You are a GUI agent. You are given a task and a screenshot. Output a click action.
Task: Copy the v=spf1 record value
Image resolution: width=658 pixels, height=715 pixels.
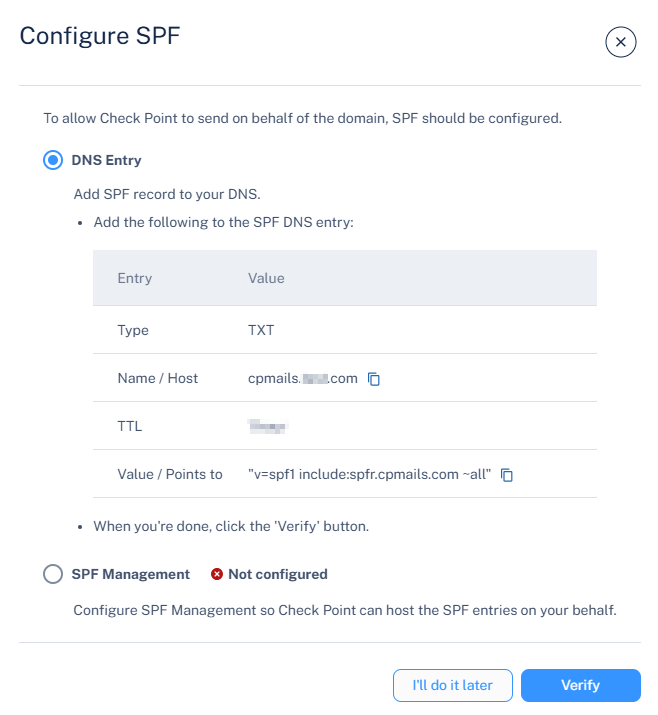pos(507,475)
